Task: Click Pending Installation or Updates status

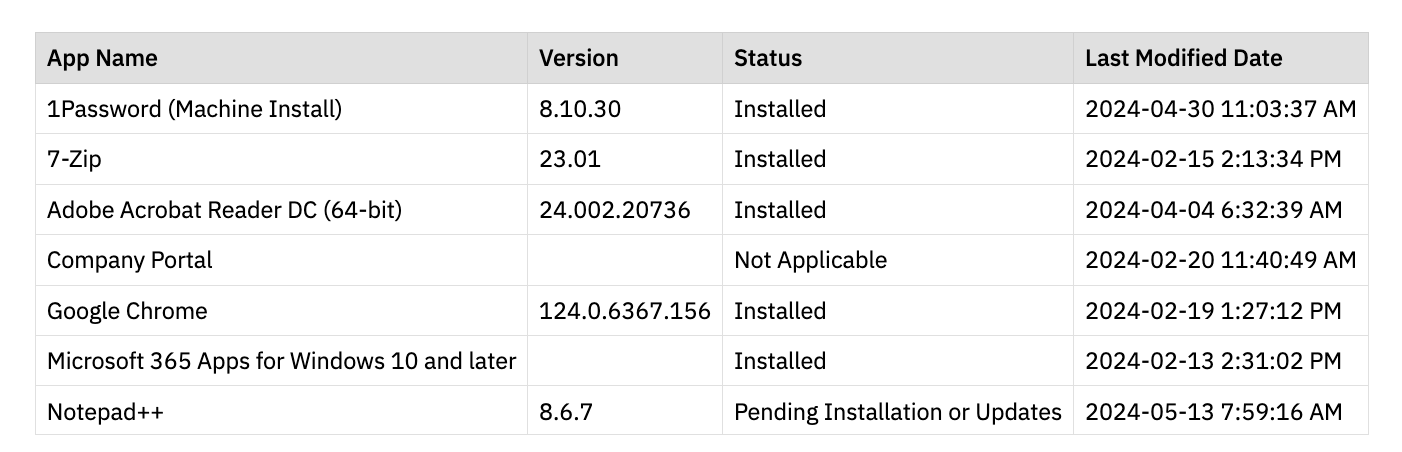Action: 897,412
